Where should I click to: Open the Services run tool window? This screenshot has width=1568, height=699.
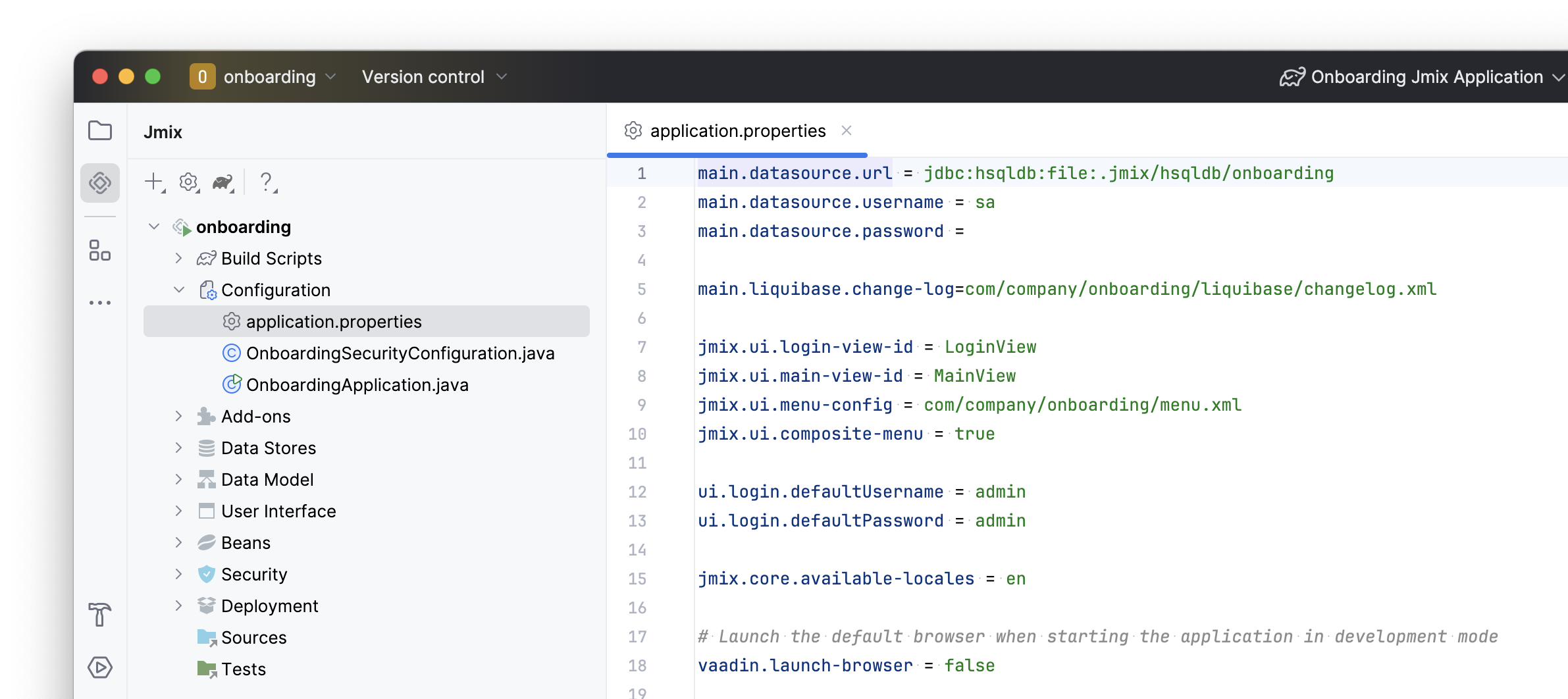(100, 667)
